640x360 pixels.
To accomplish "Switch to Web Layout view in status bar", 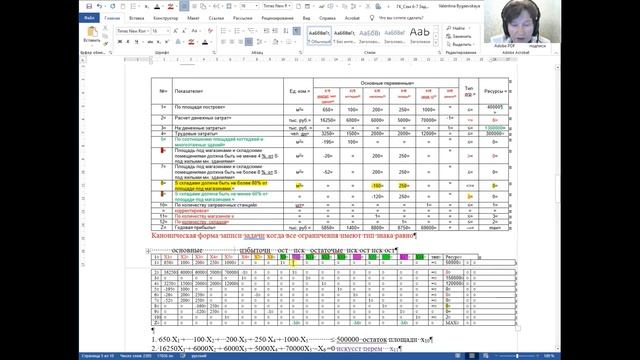I will point(485,356).
